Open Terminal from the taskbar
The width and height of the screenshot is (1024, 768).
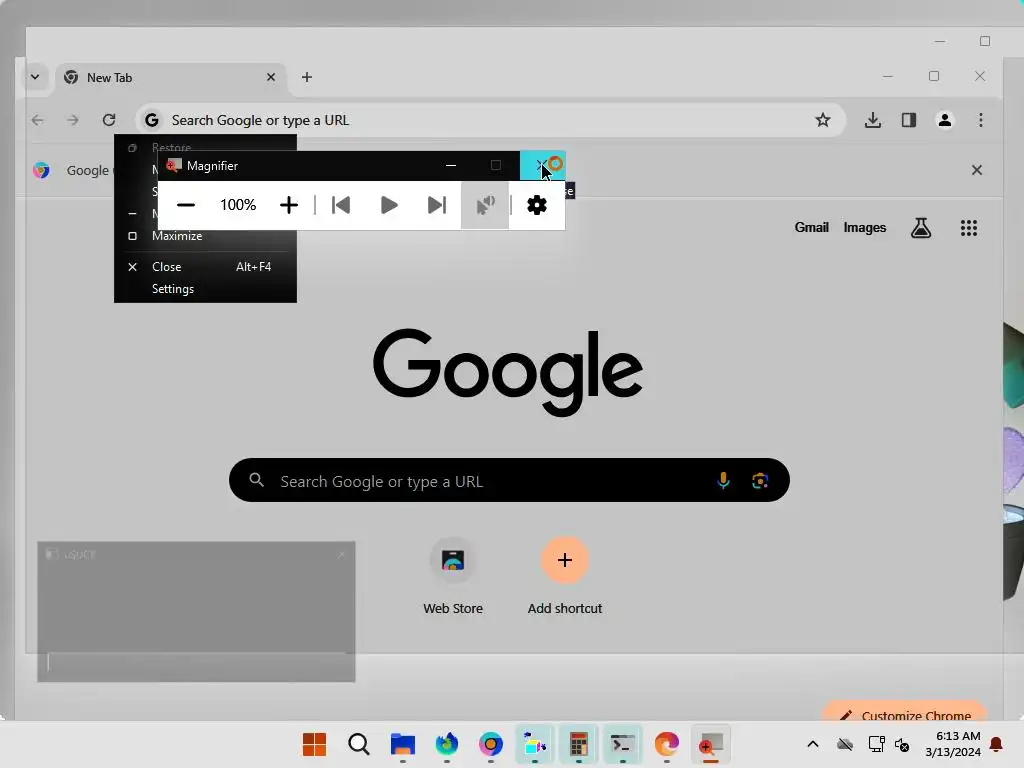pos(622,744)
